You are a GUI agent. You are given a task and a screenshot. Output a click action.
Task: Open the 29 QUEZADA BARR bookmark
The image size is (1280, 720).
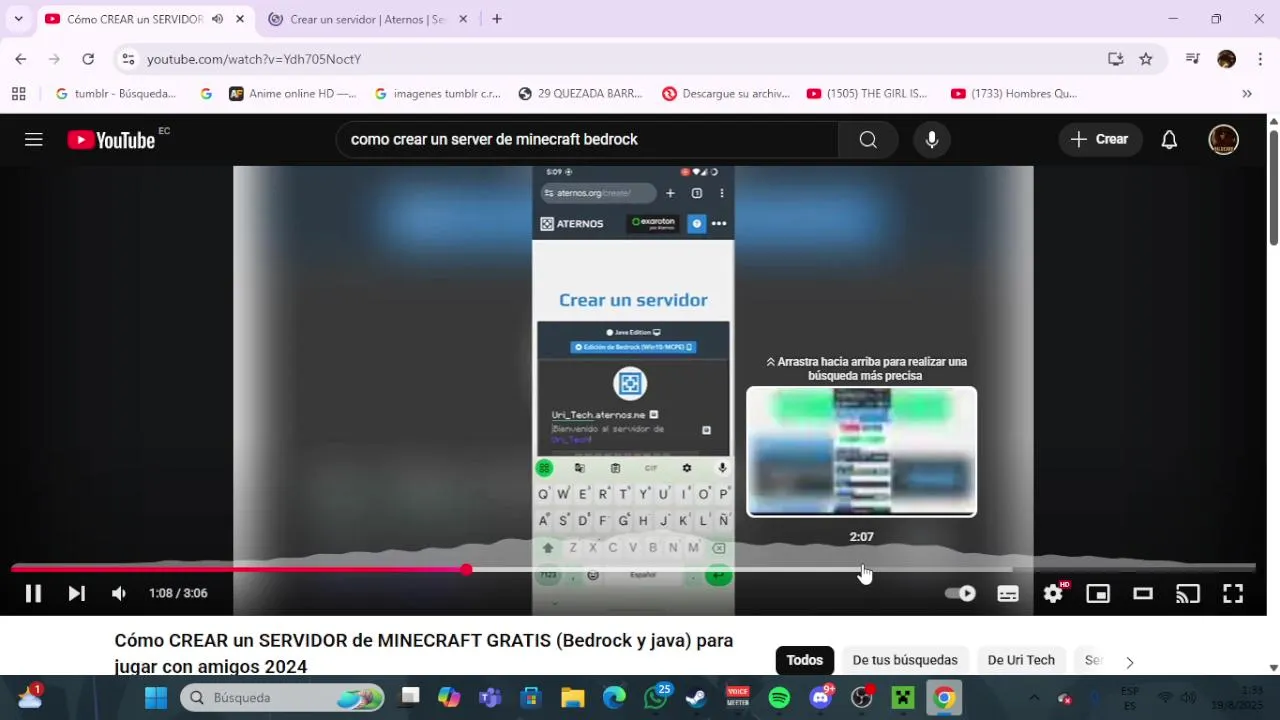click(x=580, y=94)
